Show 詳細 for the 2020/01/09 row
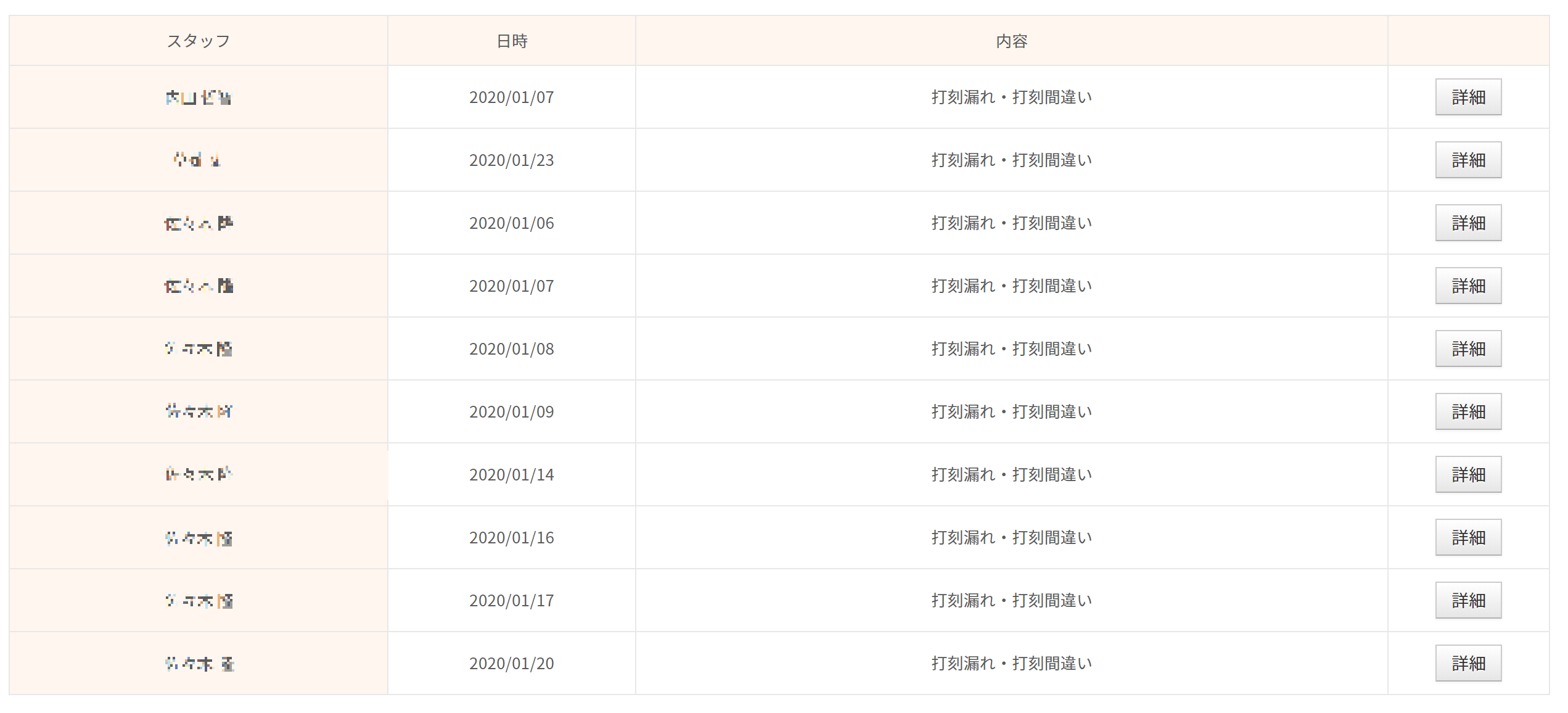This screenshot has width=1568, height=713. 1467,411
